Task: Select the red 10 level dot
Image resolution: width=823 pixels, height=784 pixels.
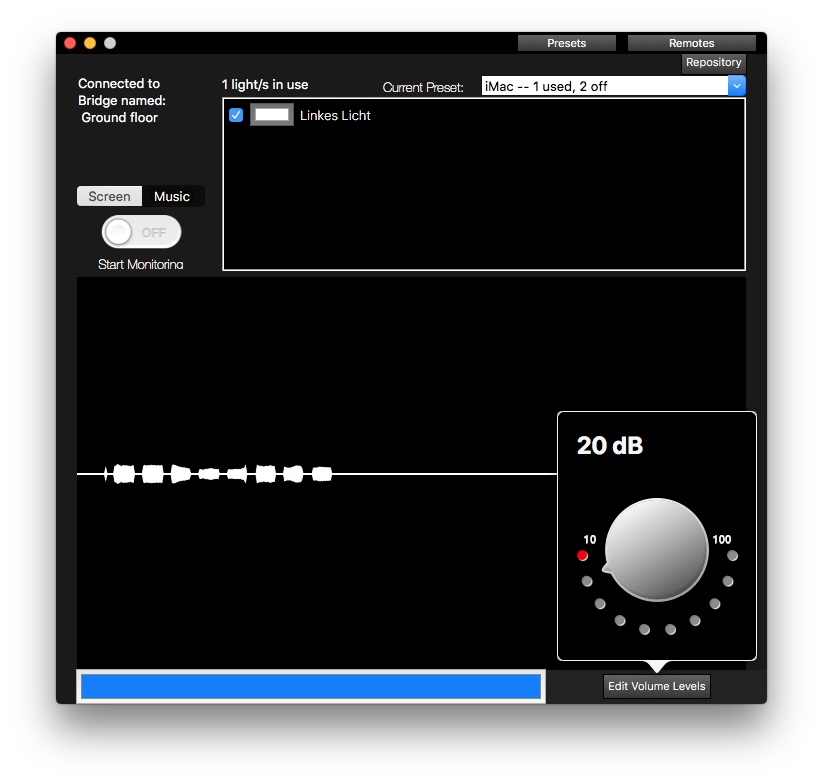Action: [582, 556]
